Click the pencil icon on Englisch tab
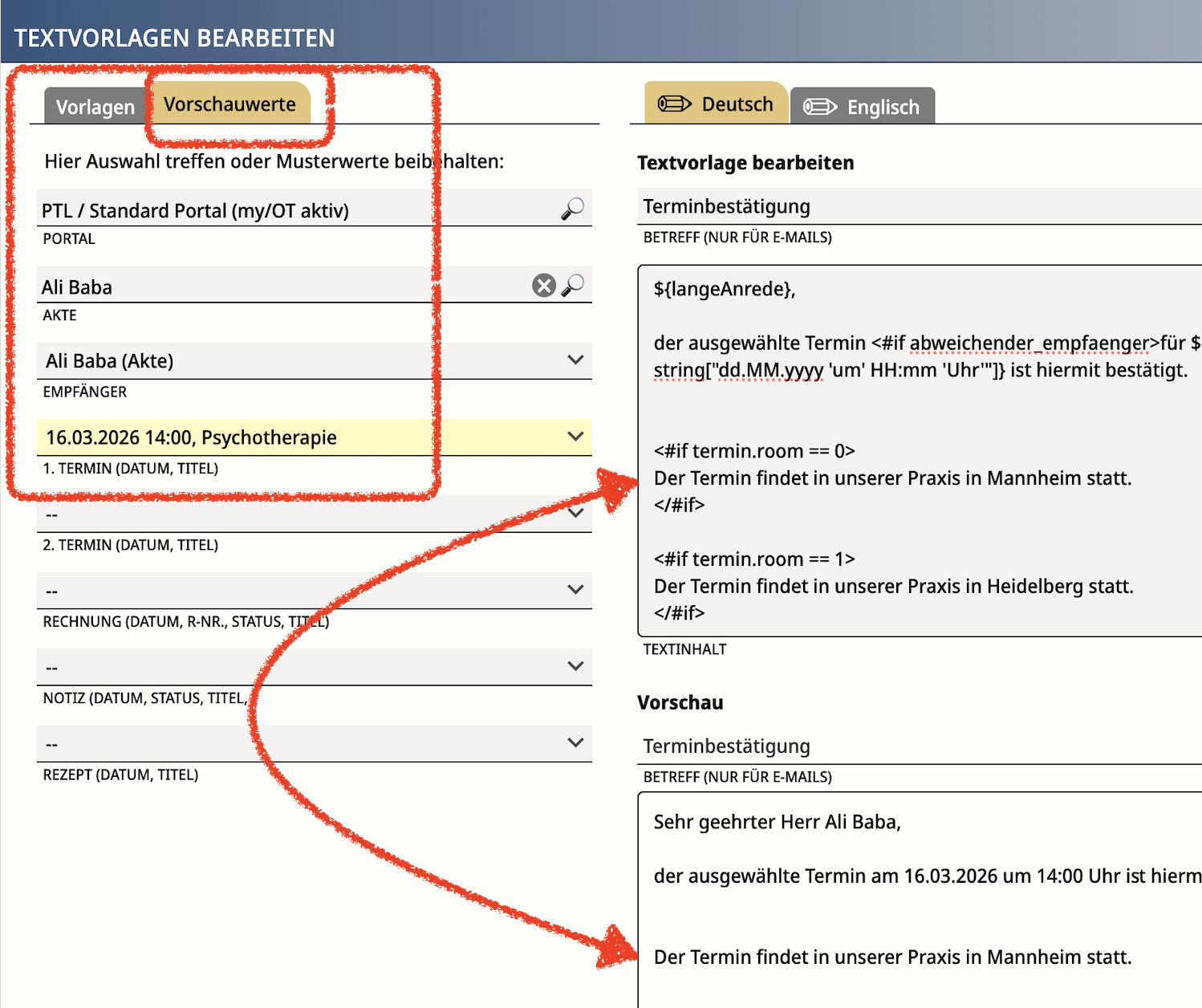 [820, 107]
